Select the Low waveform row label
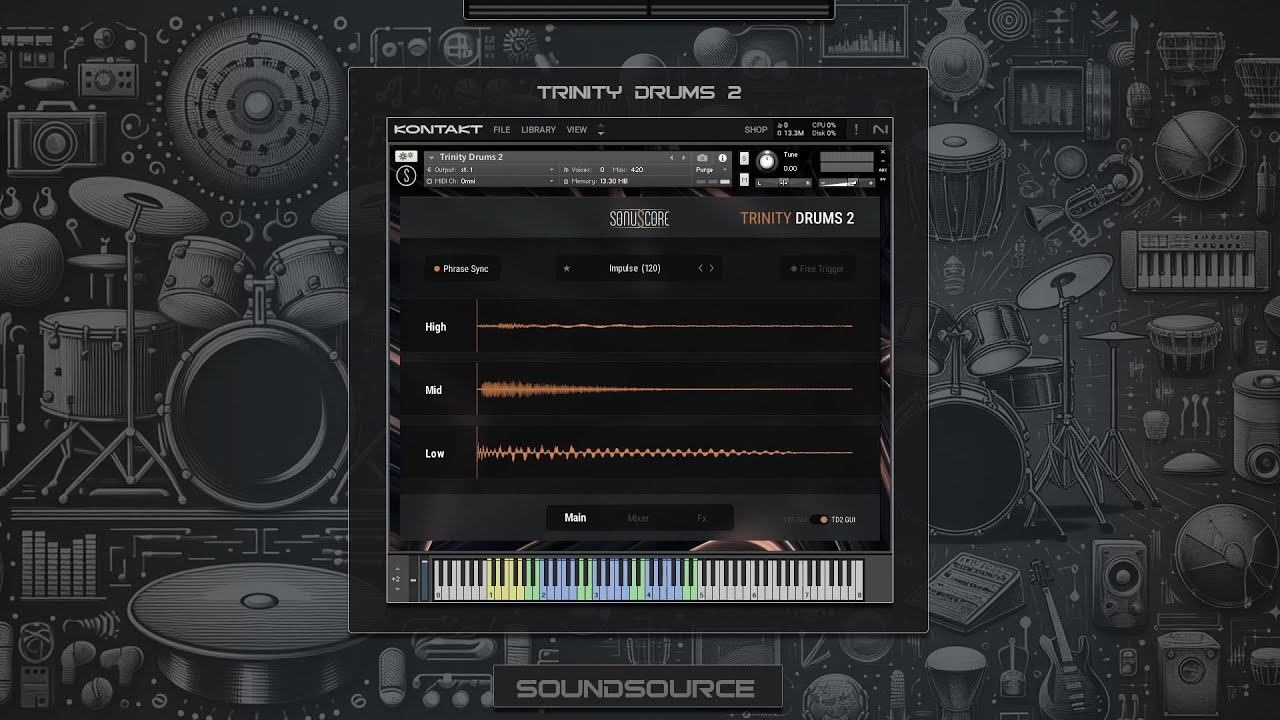 coord(435,453)
